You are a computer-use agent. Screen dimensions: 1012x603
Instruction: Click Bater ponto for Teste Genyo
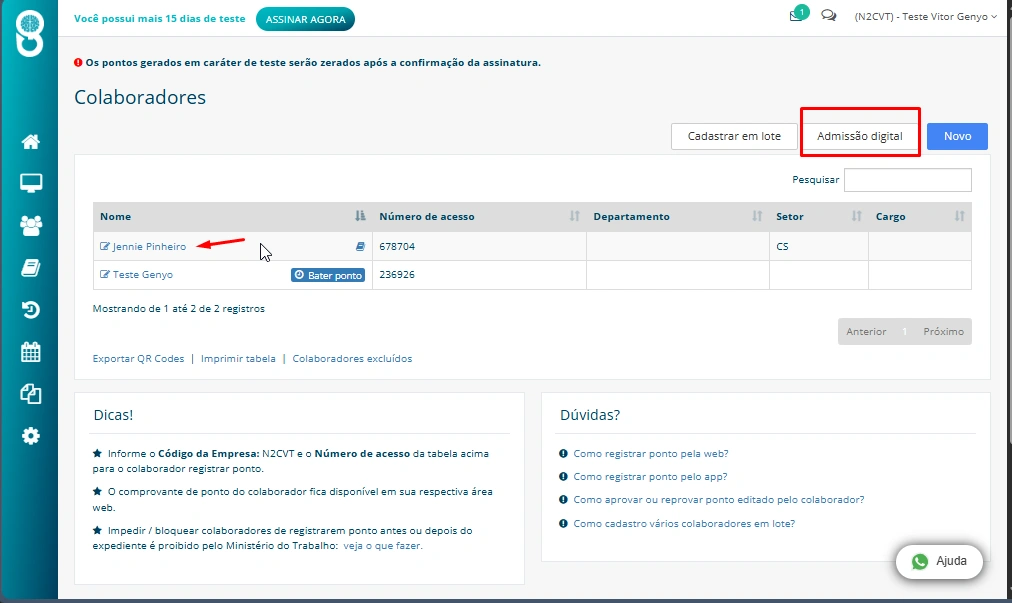[328, 275]
